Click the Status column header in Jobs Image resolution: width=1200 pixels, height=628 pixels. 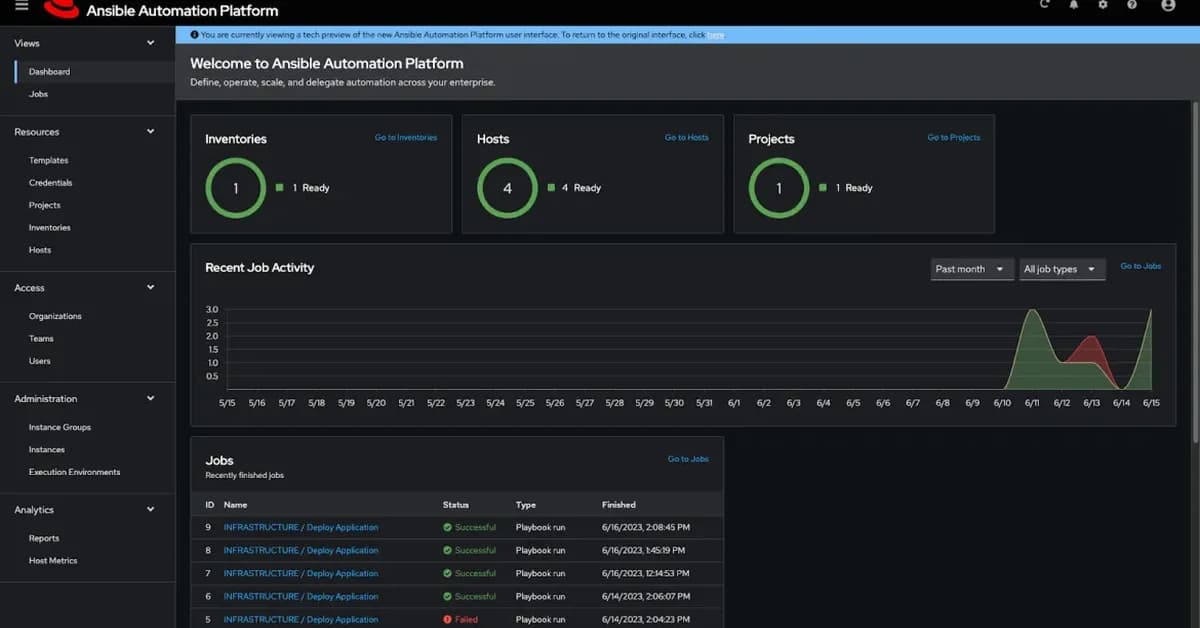[x=456, y=505]
